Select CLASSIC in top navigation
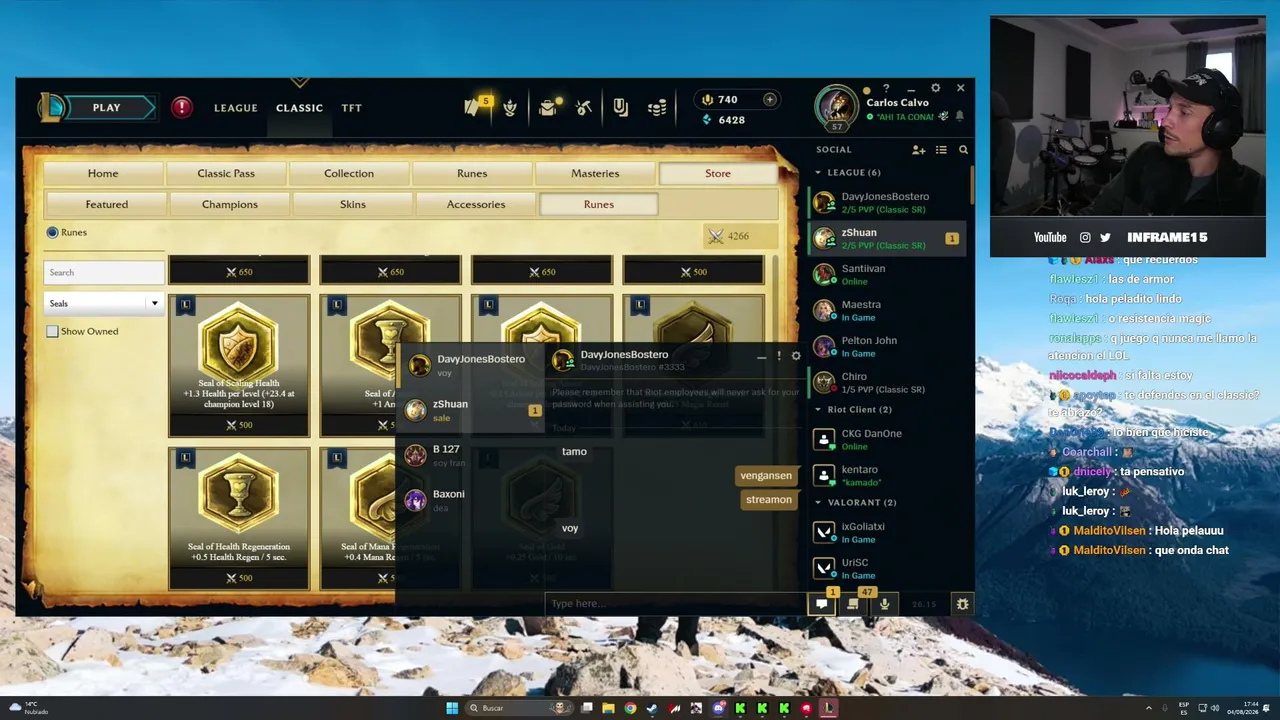 click(299, 108)
